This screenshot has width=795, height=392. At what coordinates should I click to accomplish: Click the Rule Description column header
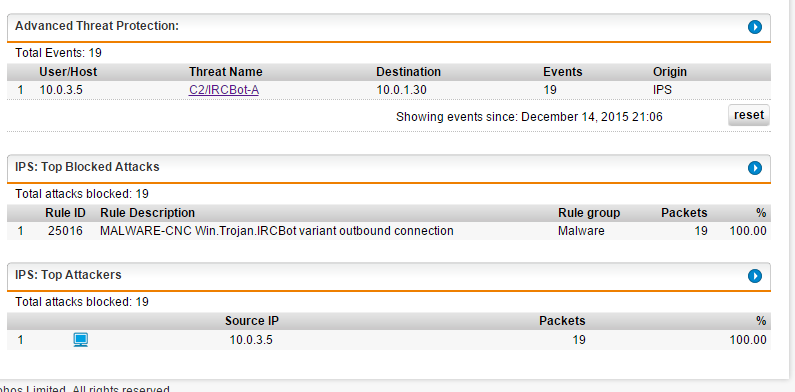148,213
